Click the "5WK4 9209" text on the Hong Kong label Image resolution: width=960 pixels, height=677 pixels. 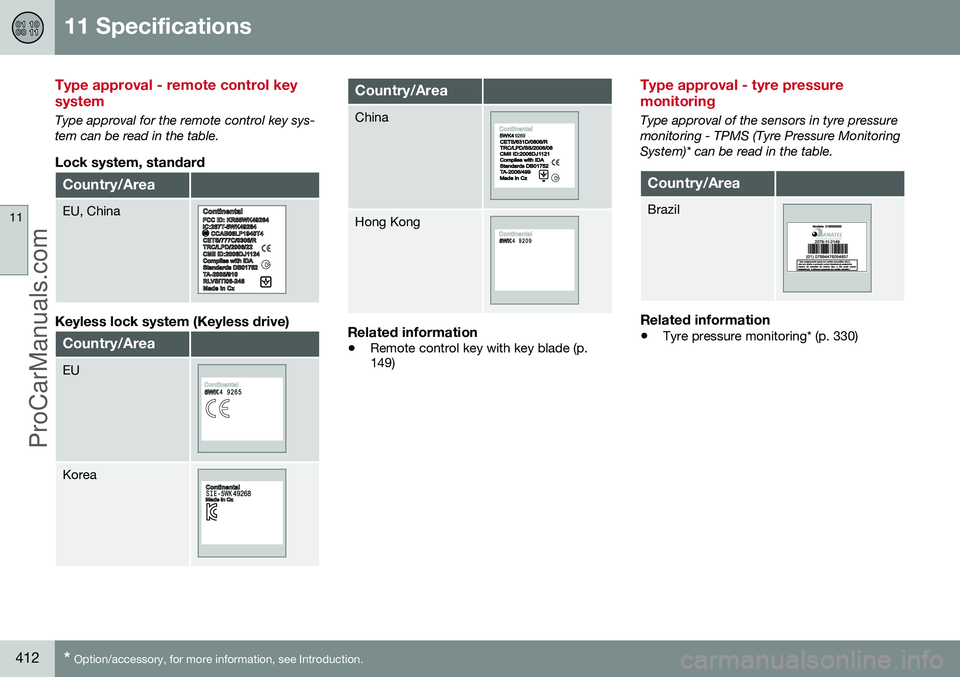pos(515,241)
